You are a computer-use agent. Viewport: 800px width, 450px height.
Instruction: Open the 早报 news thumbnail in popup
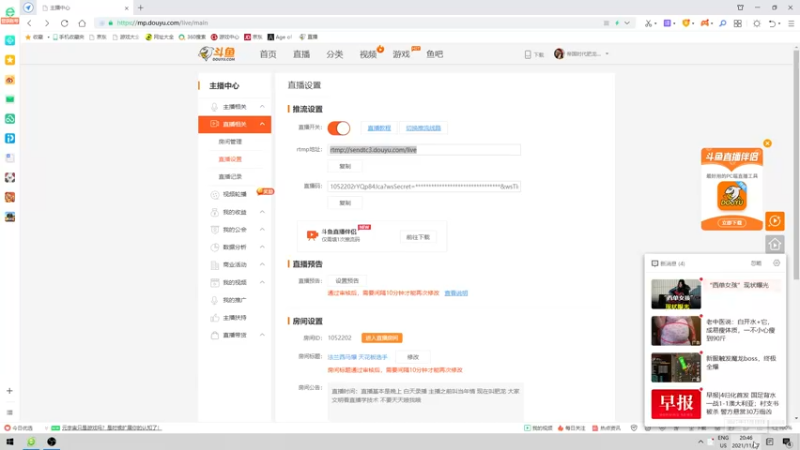[x=676, y=404]
